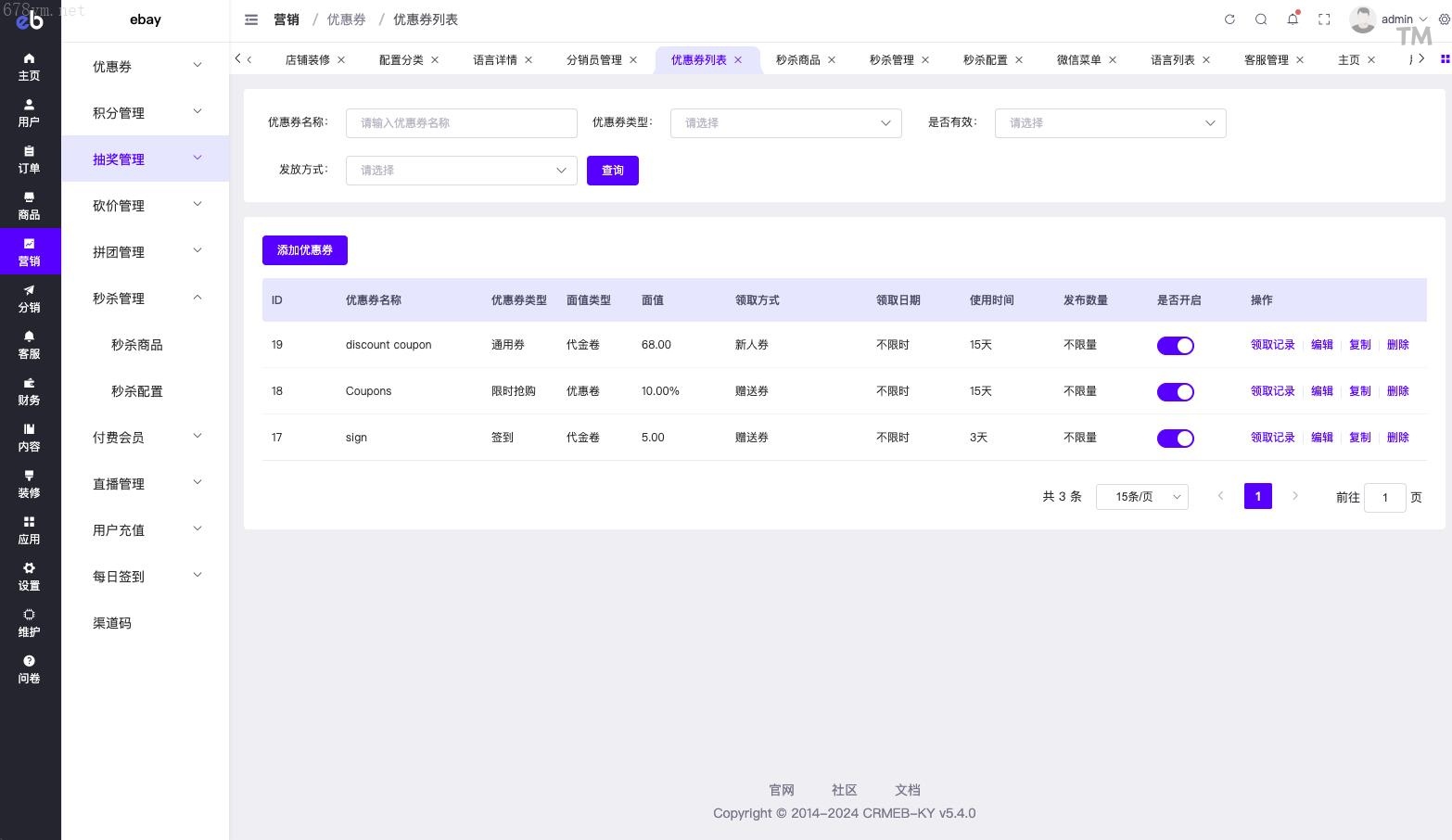Open the 订单 section in left rail
1452x840 pixels.
point(30,159)
